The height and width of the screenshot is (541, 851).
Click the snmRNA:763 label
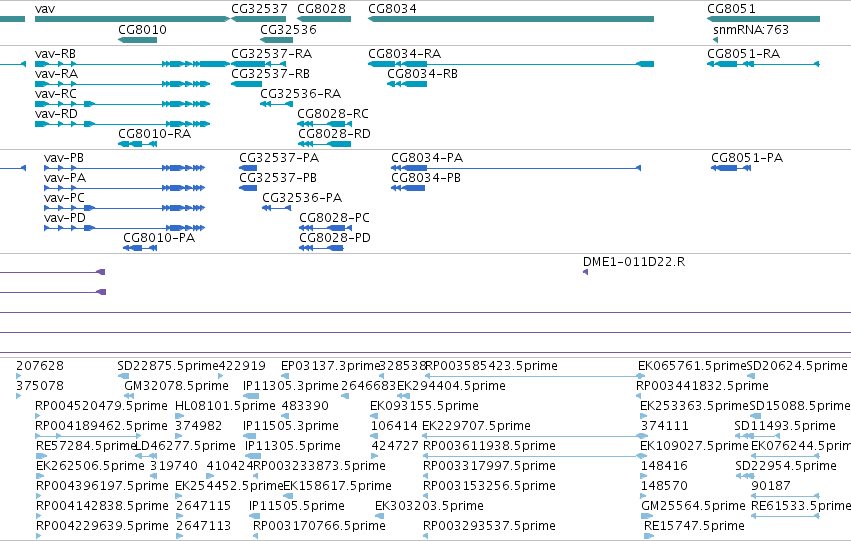click(751, 30)
